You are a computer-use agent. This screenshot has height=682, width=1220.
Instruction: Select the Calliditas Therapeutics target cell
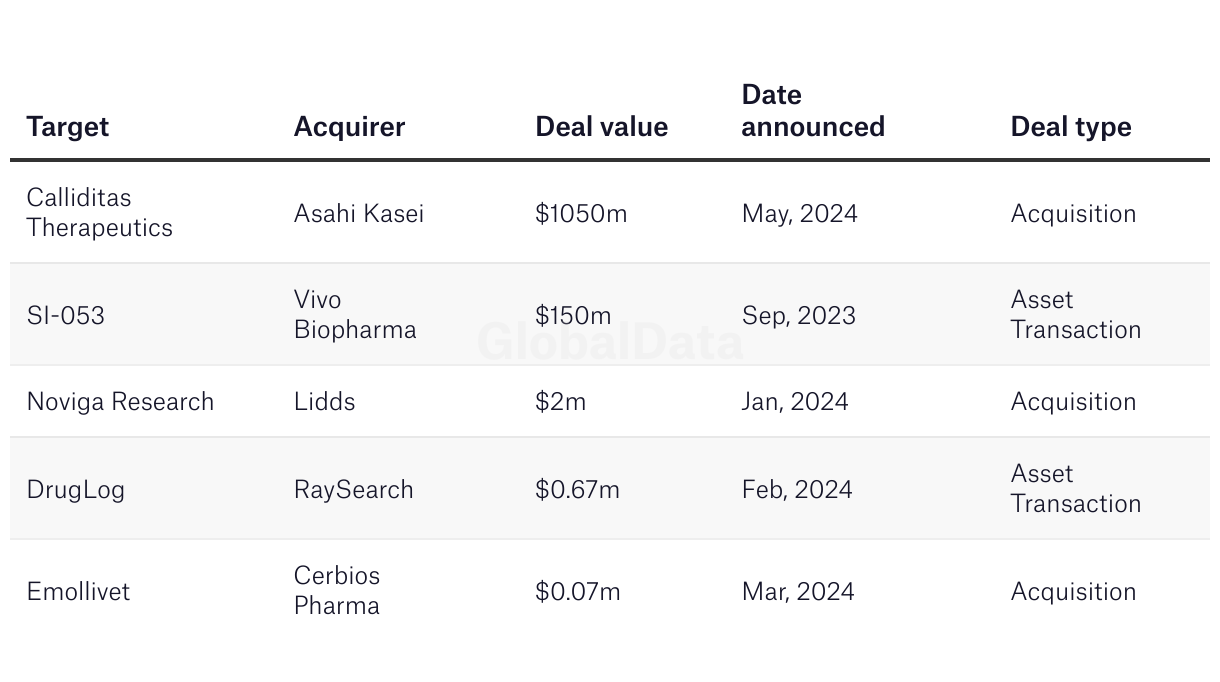pos(99,213)
